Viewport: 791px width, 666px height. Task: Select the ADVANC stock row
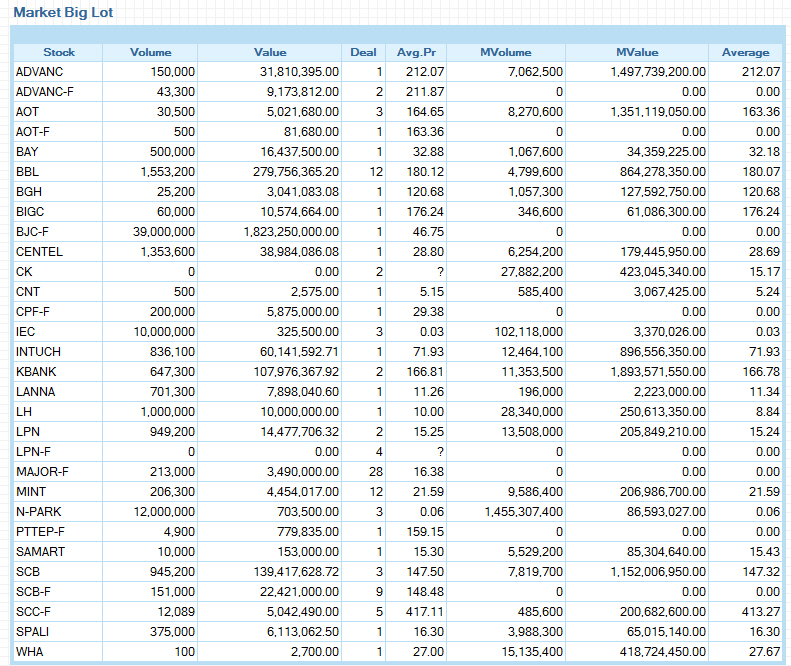pos(398,72)
